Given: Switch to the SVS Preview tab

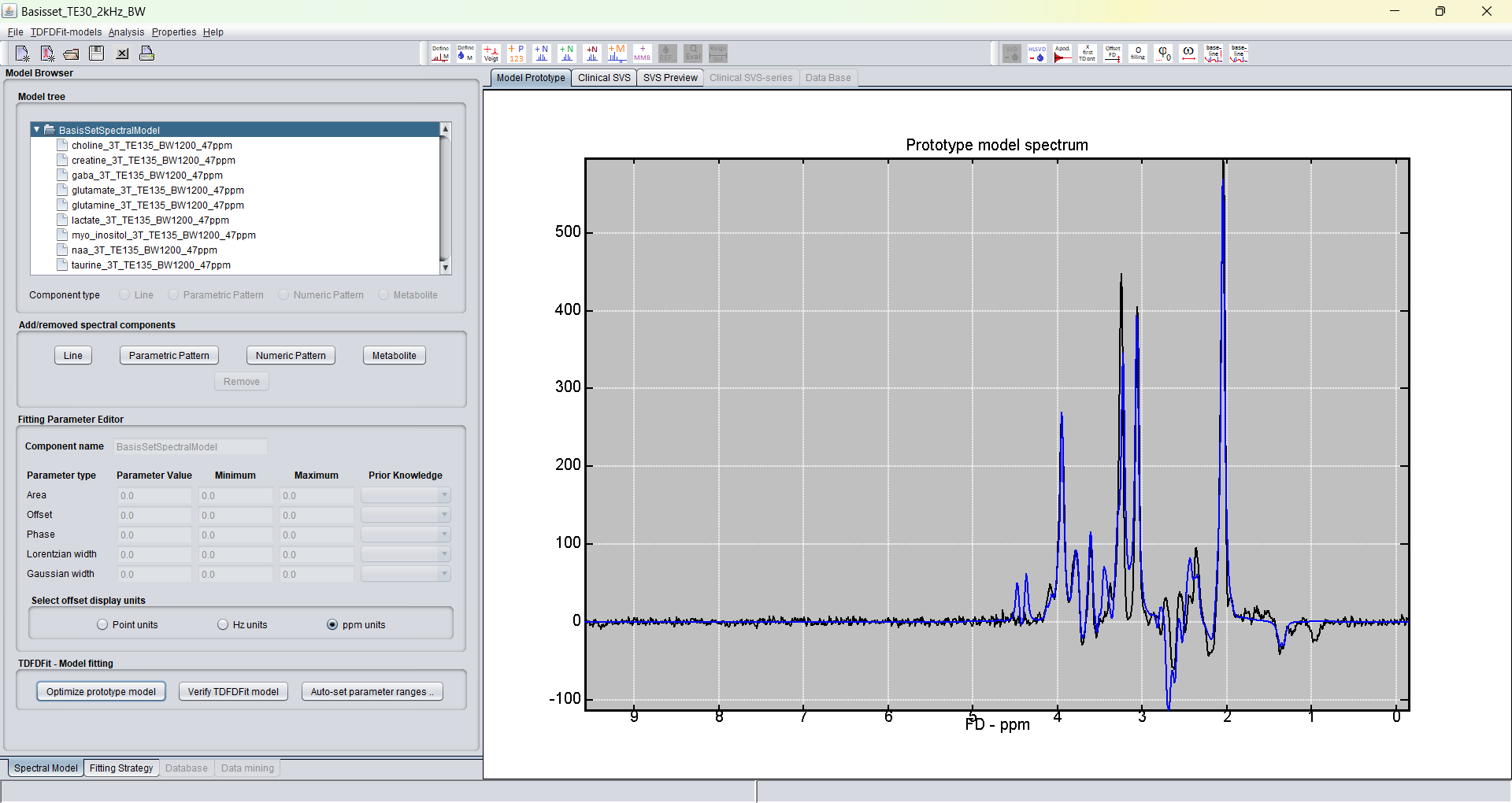Looking at the screenshot, I should point(670,78).
